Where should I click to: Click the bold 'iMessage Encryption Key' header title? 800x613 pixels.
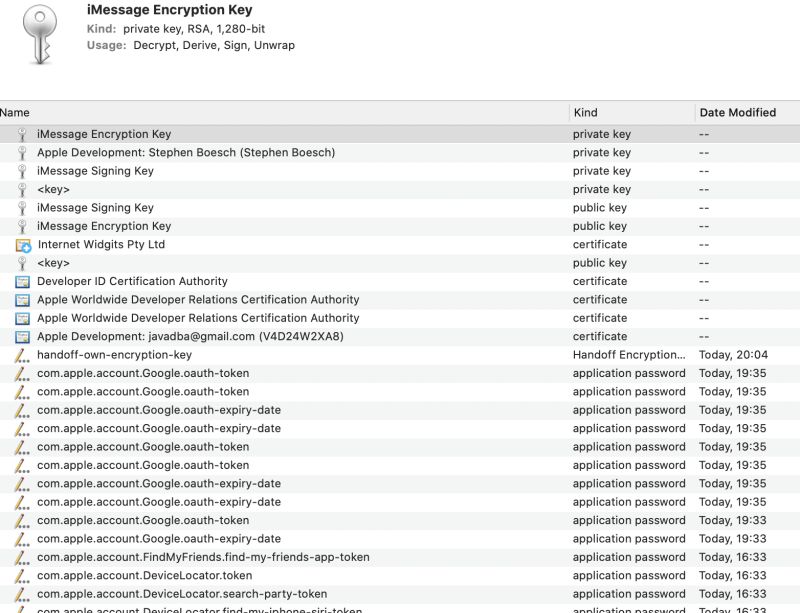click(169, 10)
